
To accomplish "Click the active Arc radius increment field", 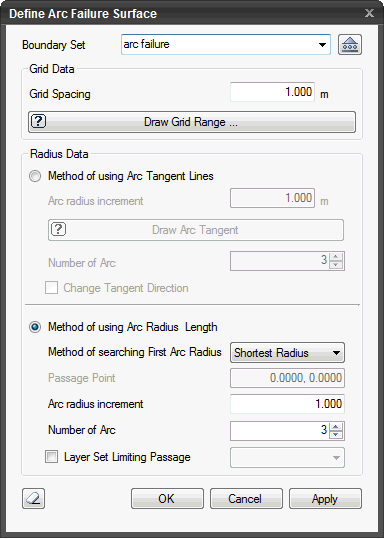I will 287,404.
